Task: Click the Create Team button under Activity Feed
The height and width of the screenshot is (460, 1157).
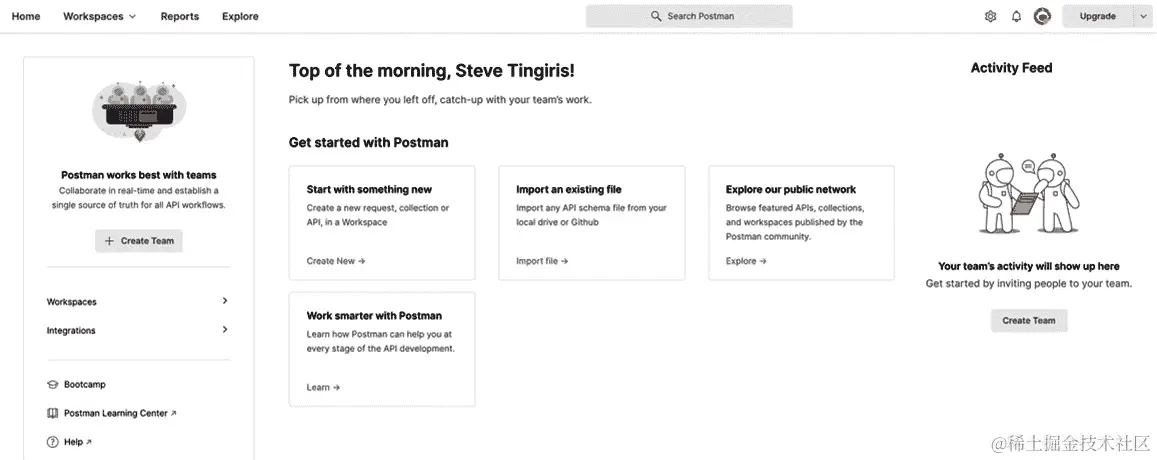Action: click(1029, 320)
